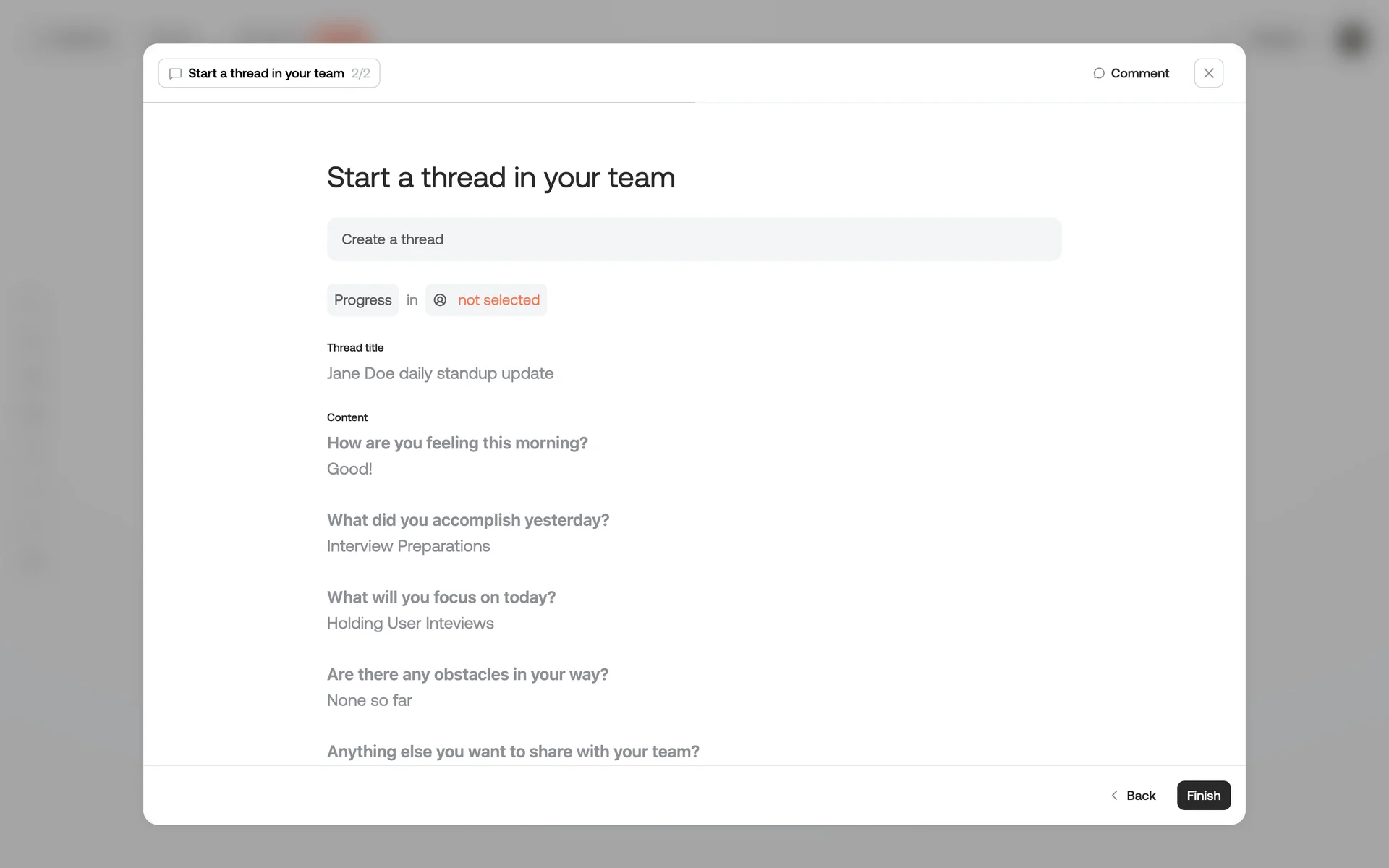Click the step progress bar under the header
Image resolution: width=1389 pixels, height=868 pixels.
(420, 103)
